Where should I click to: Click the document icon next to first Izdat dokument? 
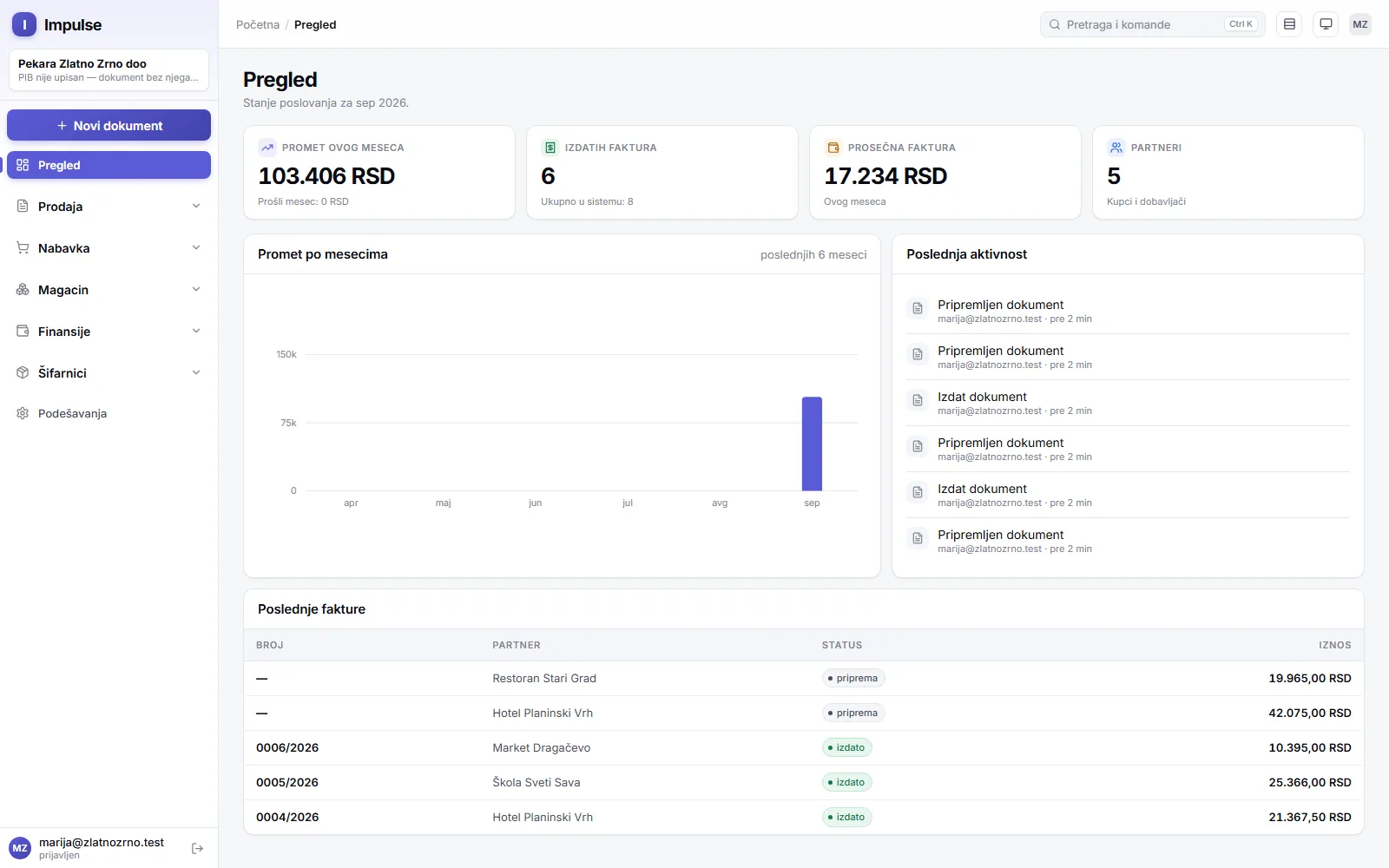tap(918, 400)
